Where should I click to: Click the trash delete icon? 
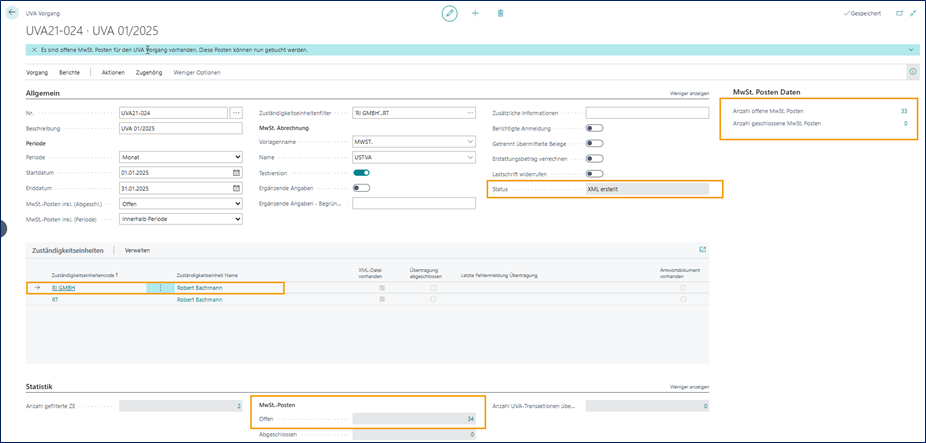500,13
